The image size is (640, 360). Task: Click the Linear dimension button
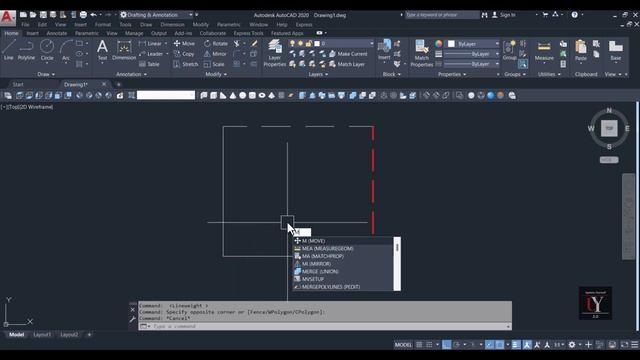pos(151,43)
